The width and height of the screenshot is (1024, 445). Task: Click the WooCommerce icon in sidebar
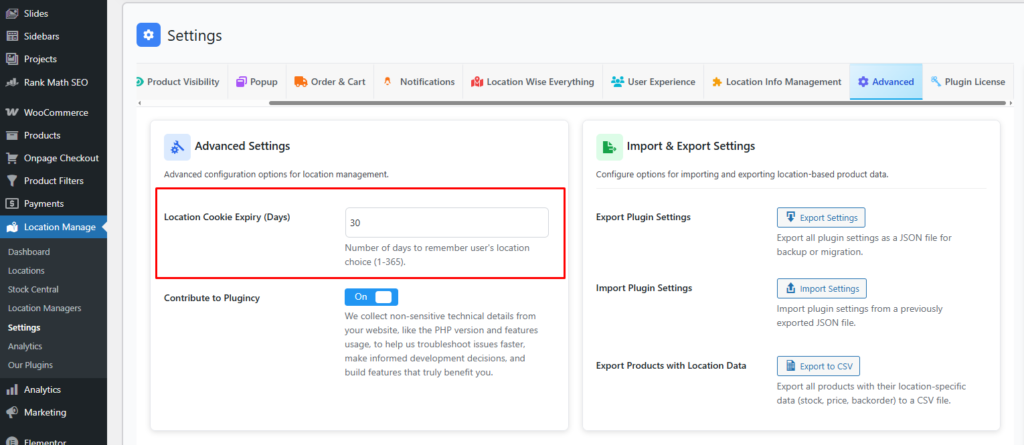pyautogui.click(x=12, y=113)
